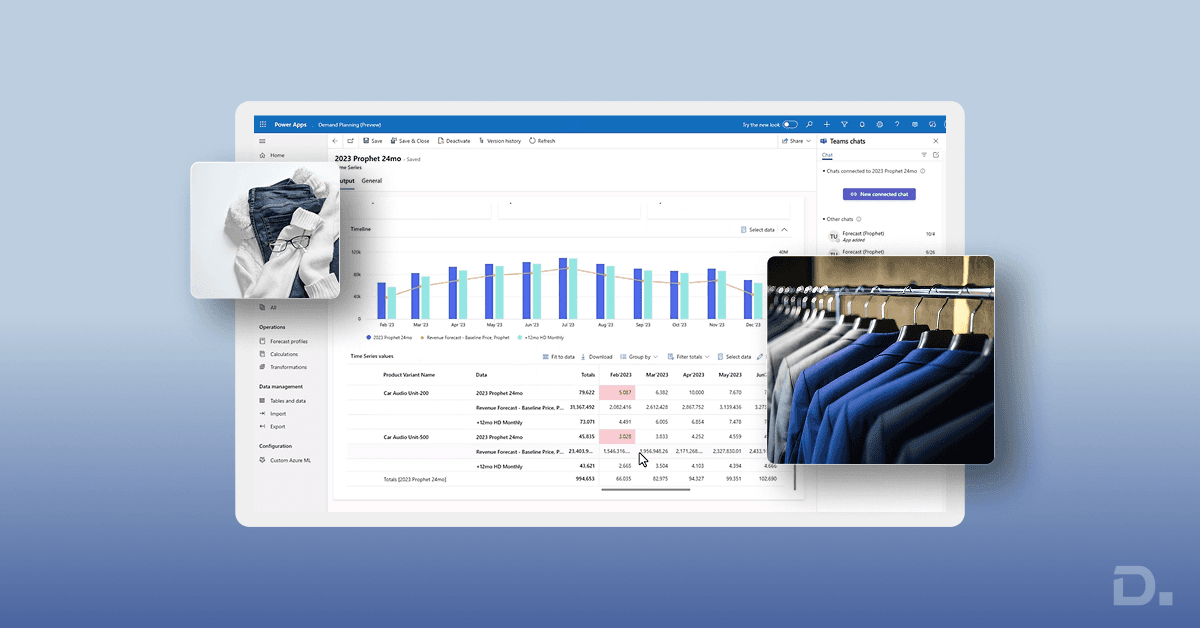Click the Fit to data button

[x=558, y=356]
